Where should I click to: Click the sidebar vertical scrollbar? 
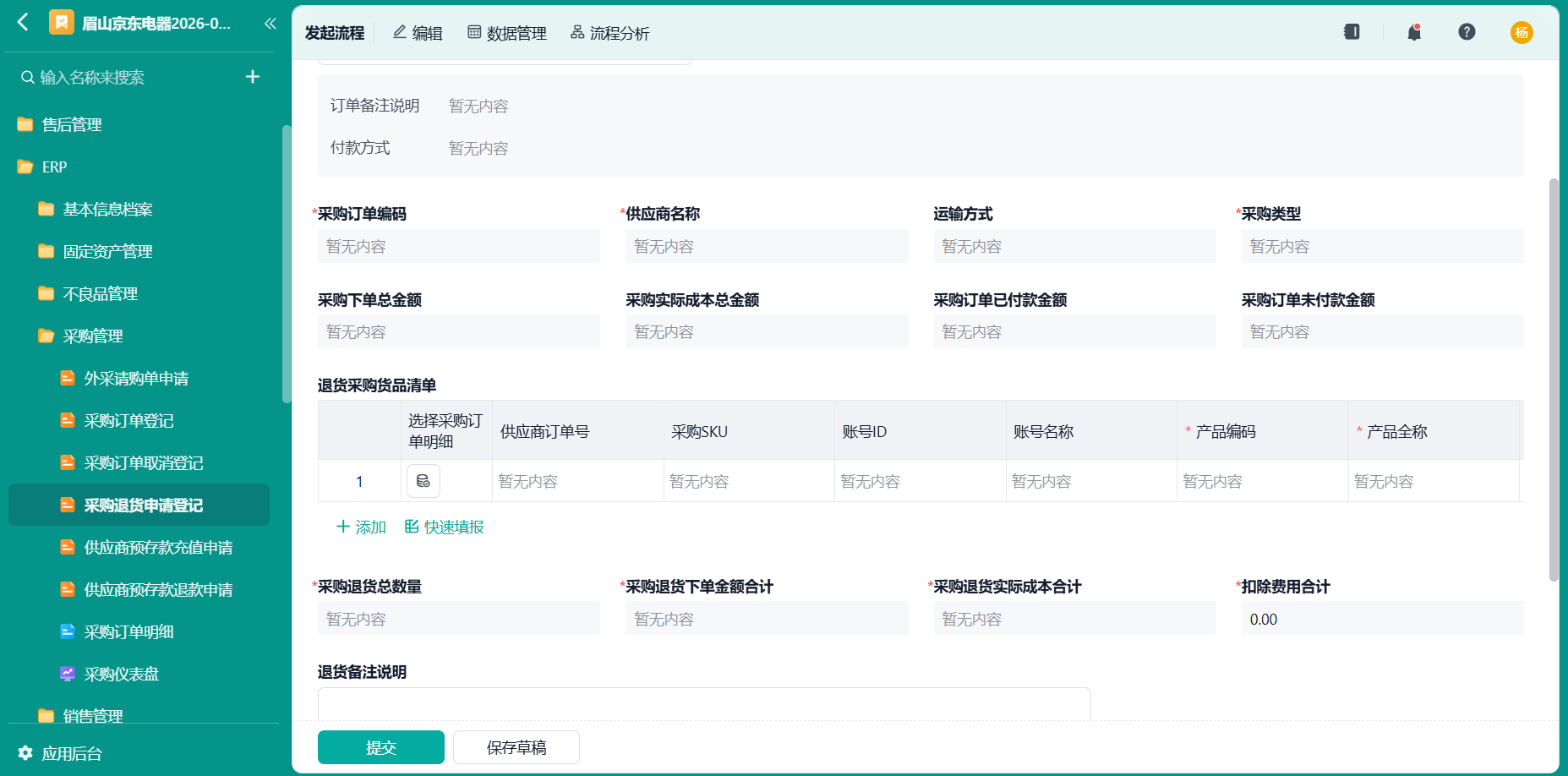click(286, 264)
